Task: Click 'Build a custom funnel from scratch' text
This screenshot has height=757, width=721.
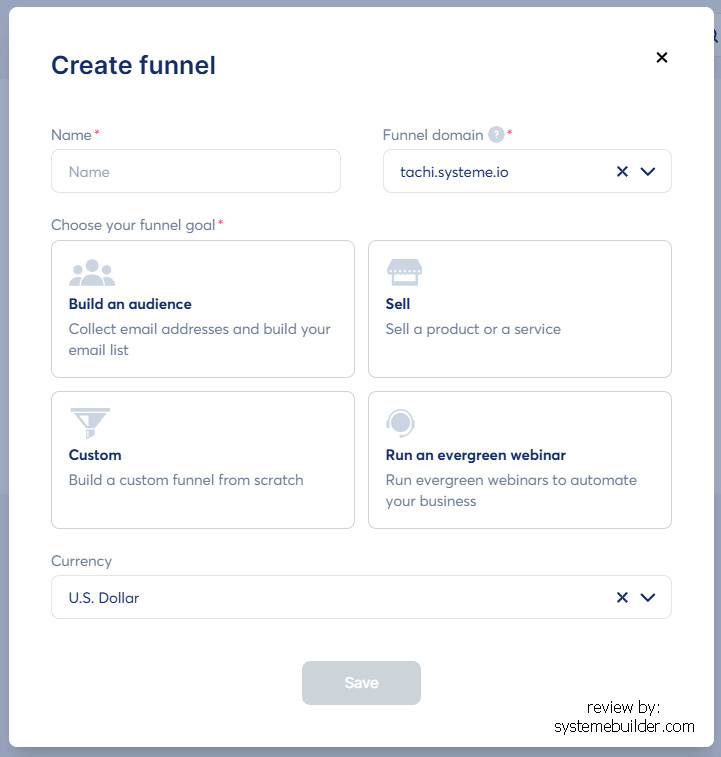Action: tap(186, 480)
